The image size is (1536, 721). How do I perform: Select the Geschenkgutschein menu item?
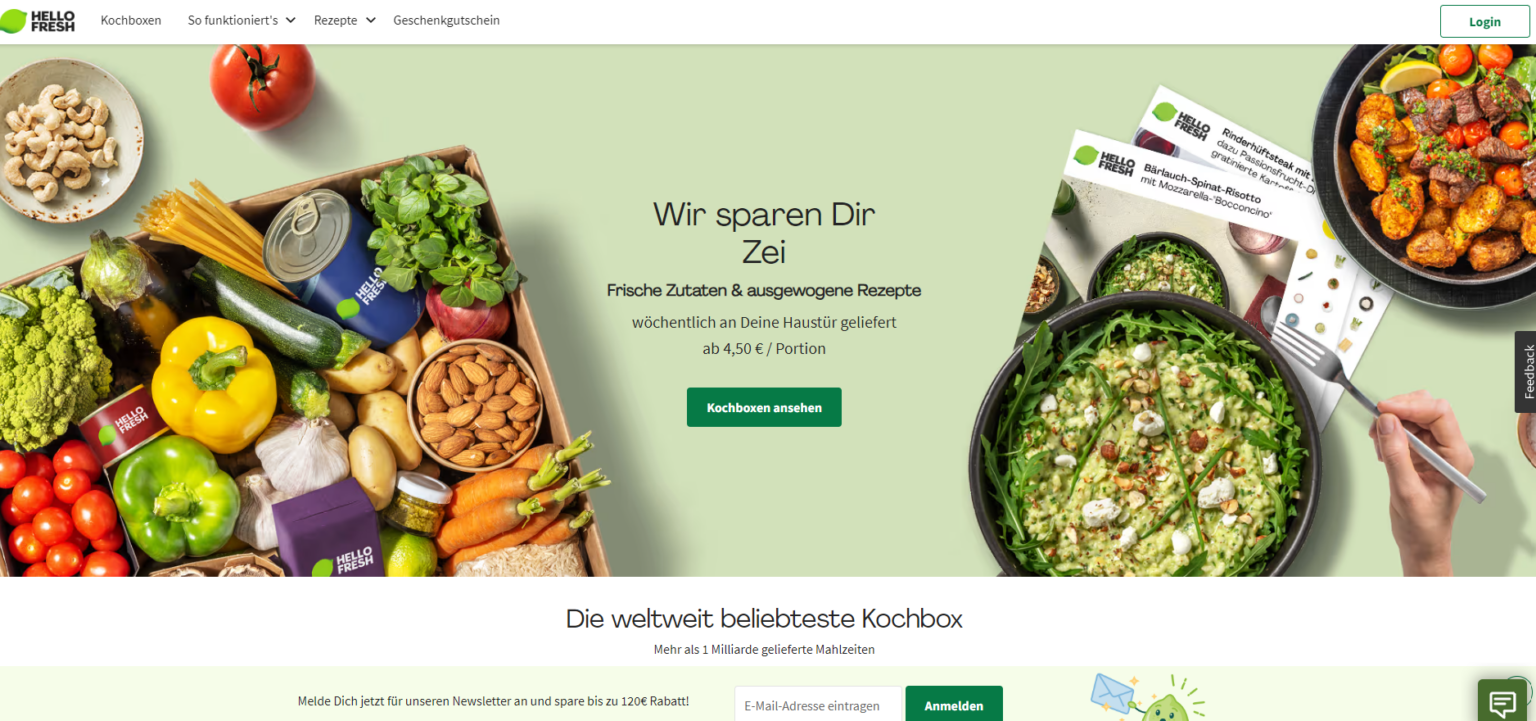446,20
